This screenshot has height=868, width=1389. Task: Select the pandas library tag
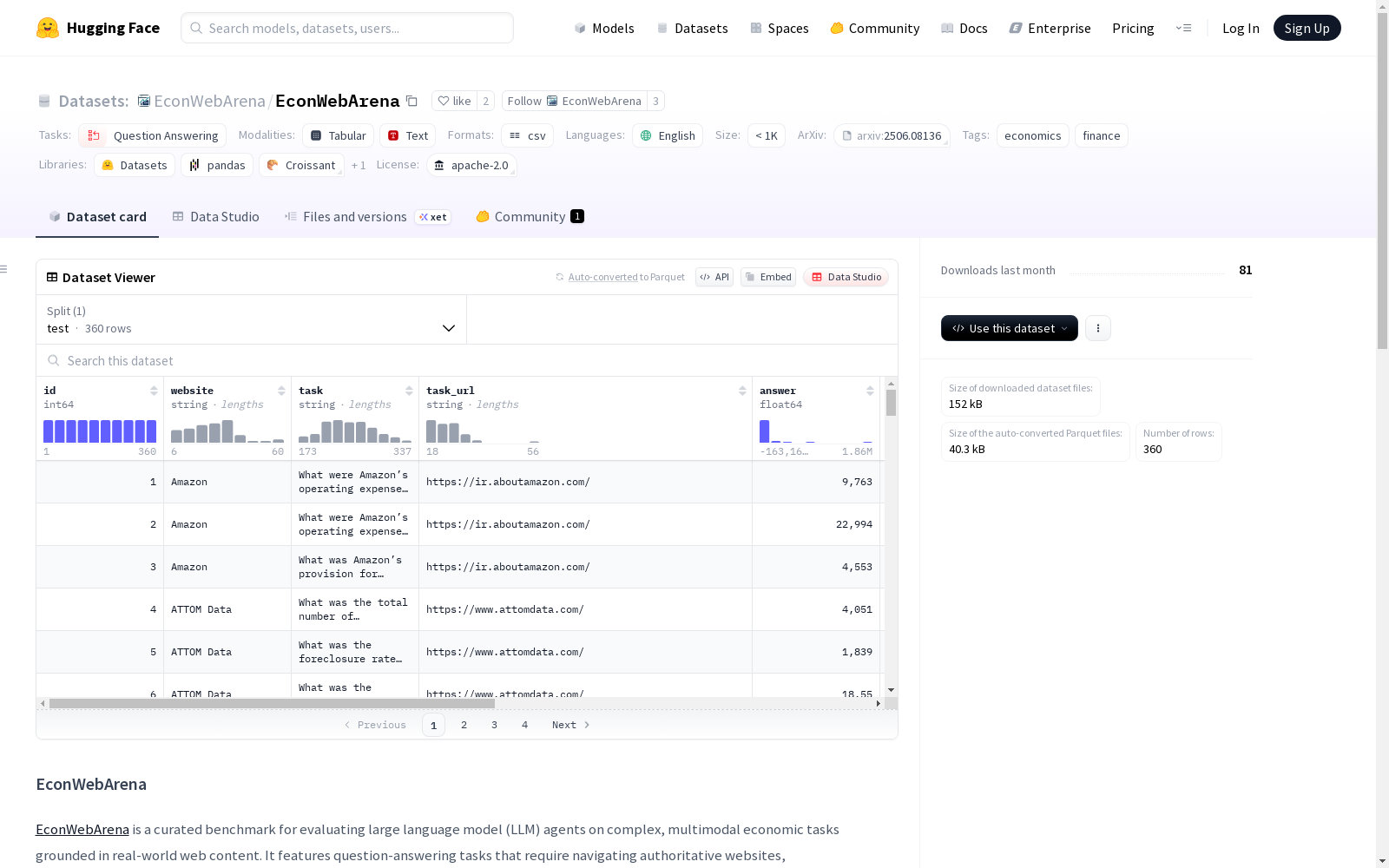(x=217, y=165)
